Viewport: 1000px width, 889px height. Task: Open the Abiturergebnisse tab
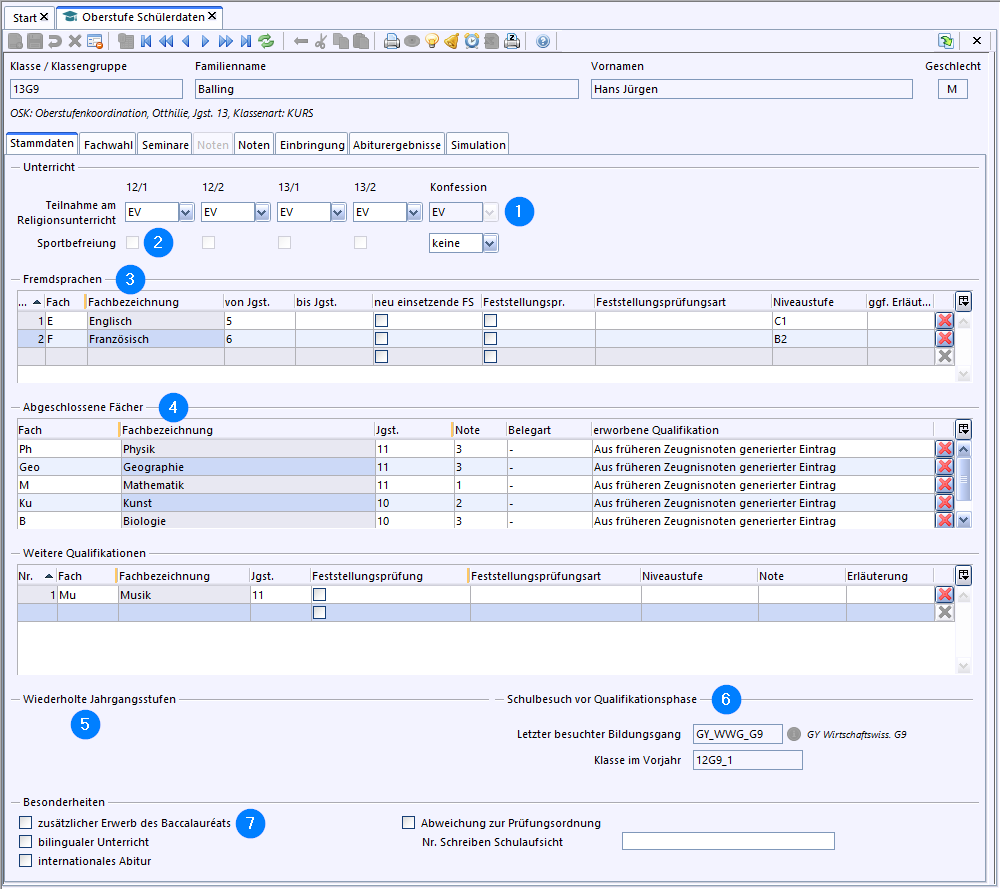pos(397,145)
